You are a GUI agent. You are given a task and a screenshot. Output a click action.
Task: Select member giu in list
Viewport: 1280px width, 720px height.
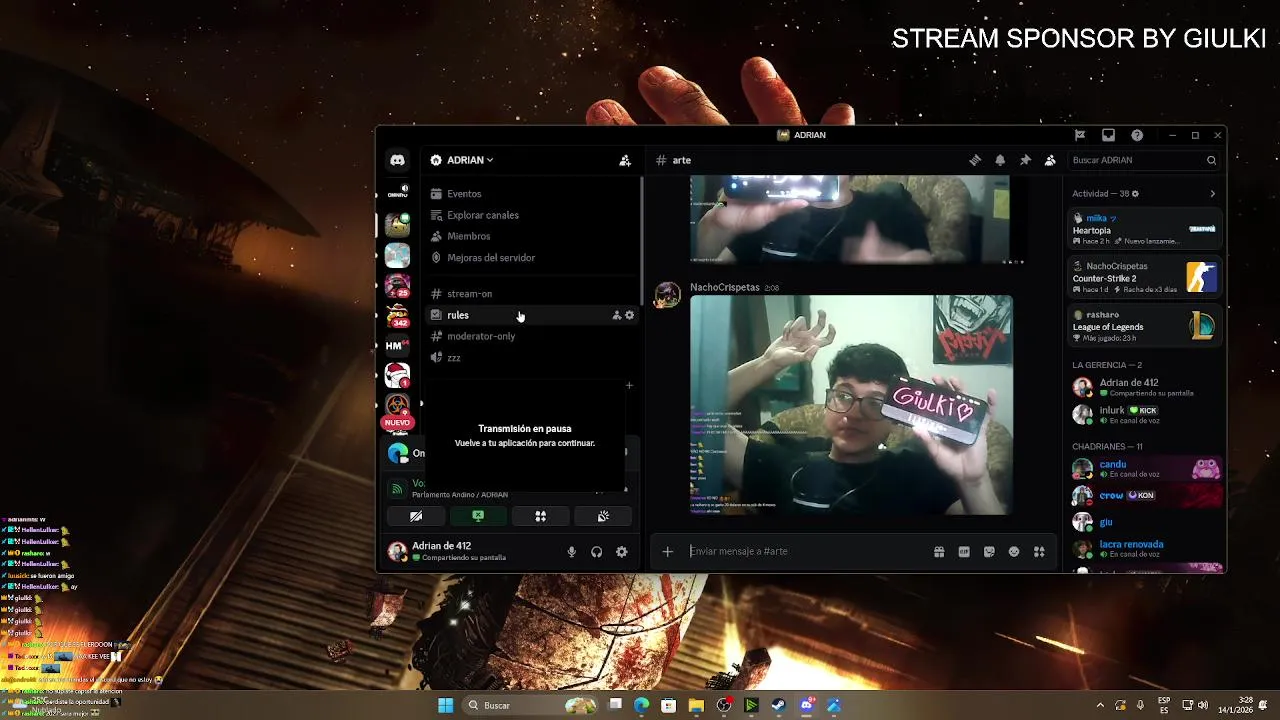[1144, 522]
